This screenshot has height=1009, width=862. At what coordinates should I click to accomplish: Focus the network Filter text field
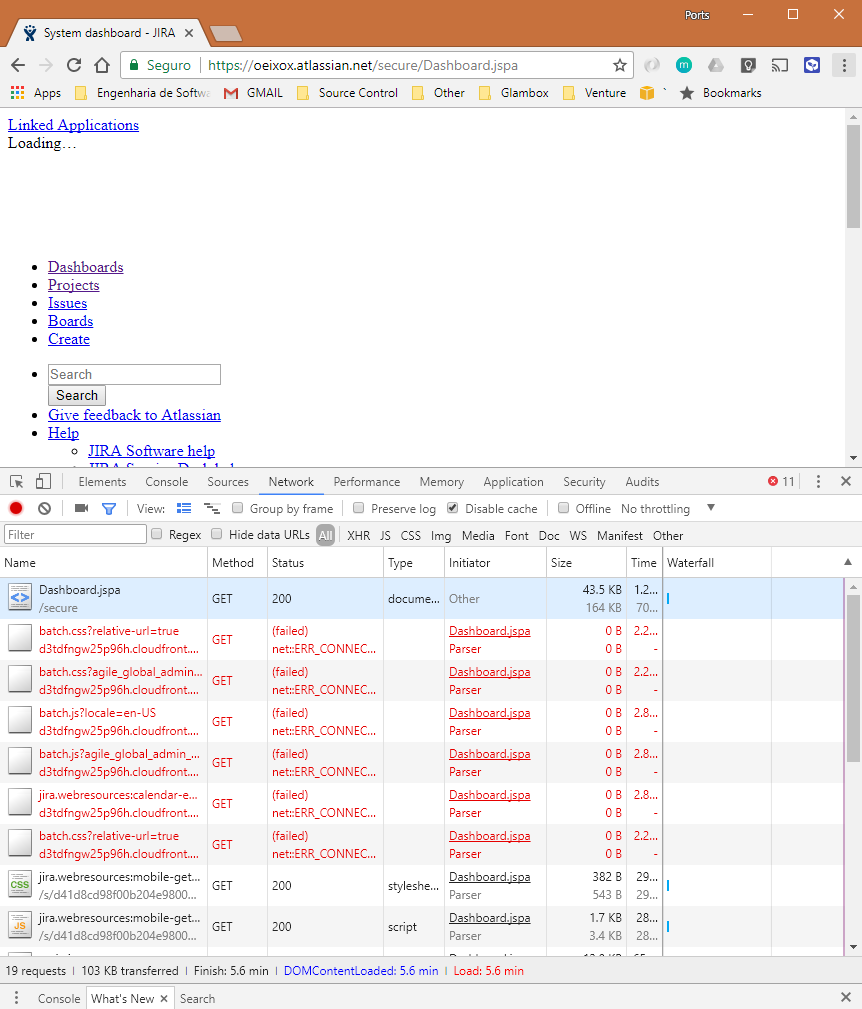pyautogui.click(x=75, y=534)
